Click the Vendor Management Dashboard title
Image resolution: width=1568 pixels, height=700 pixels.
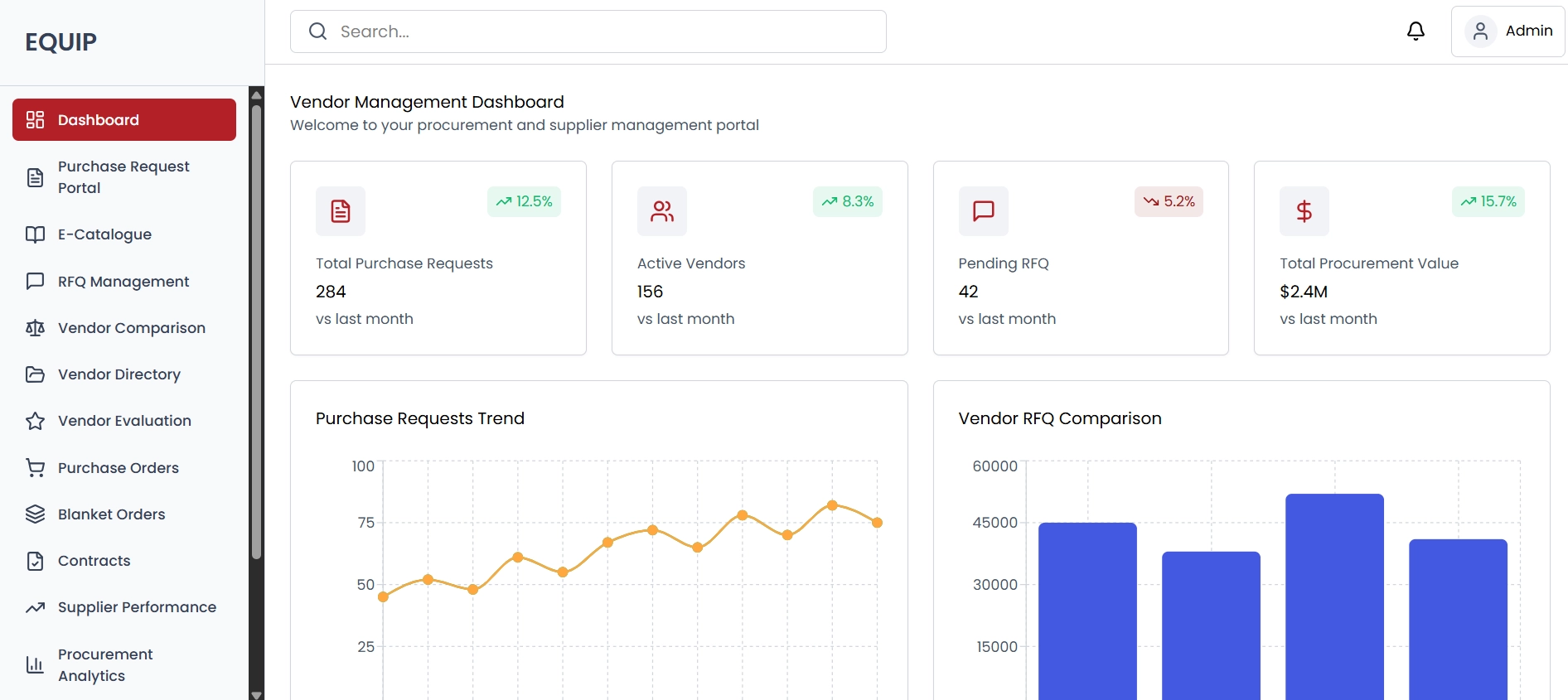[x=427, y=102]
